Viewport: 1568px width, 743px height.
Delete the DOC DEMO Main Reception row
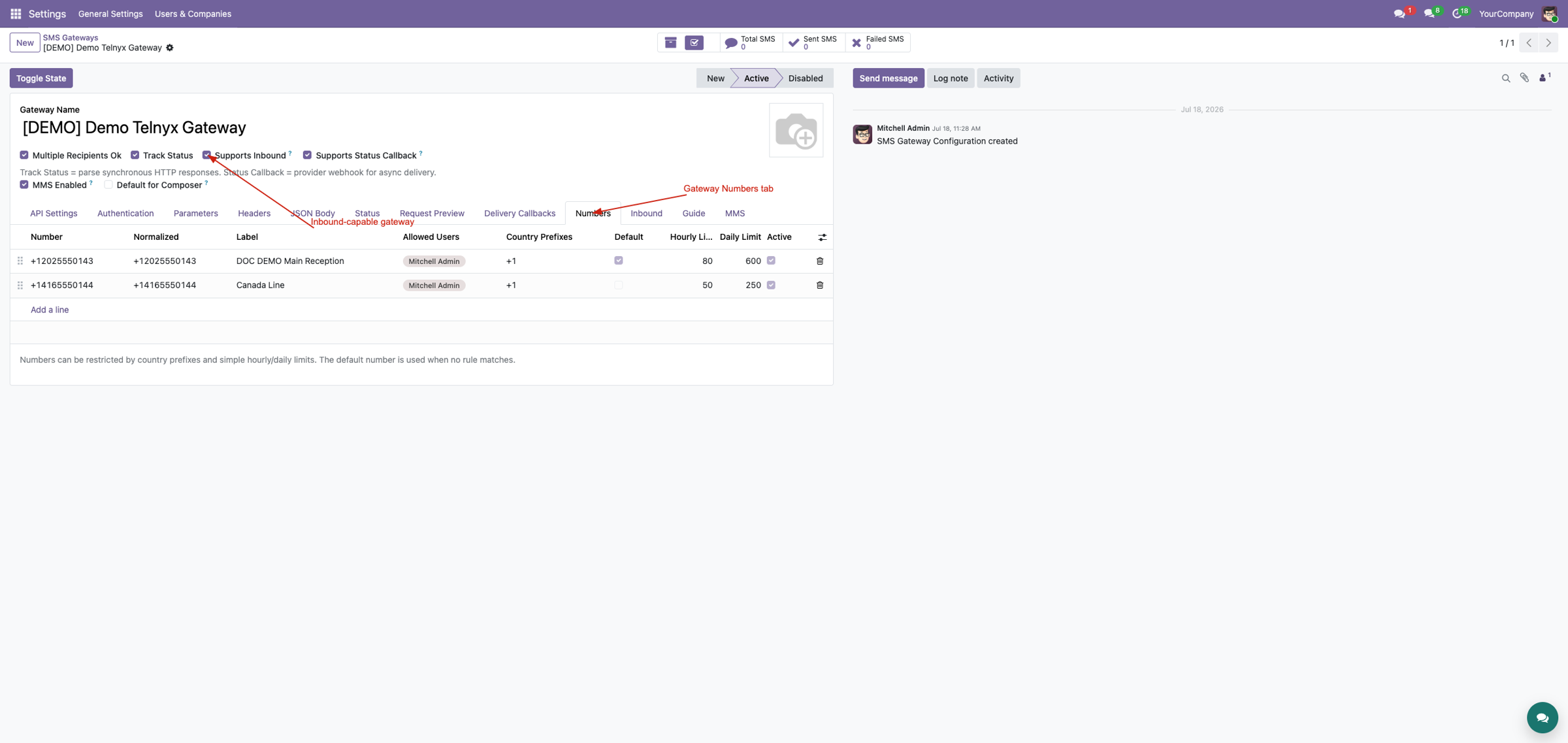click(820, 261)
